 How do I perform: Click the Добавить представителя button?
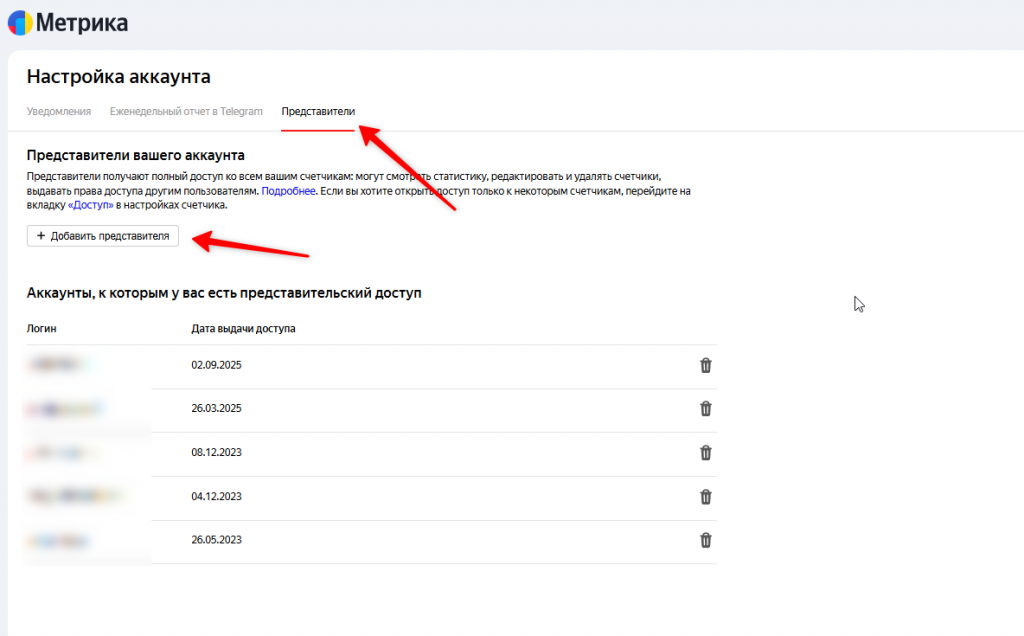(x=102, y=236)
